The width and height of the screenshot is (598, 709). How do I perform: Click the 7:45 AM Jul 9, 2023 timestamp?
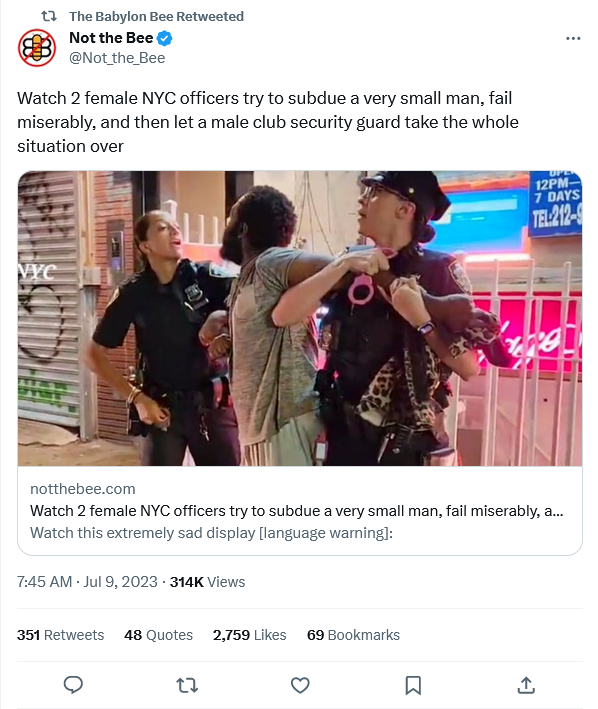87,581
